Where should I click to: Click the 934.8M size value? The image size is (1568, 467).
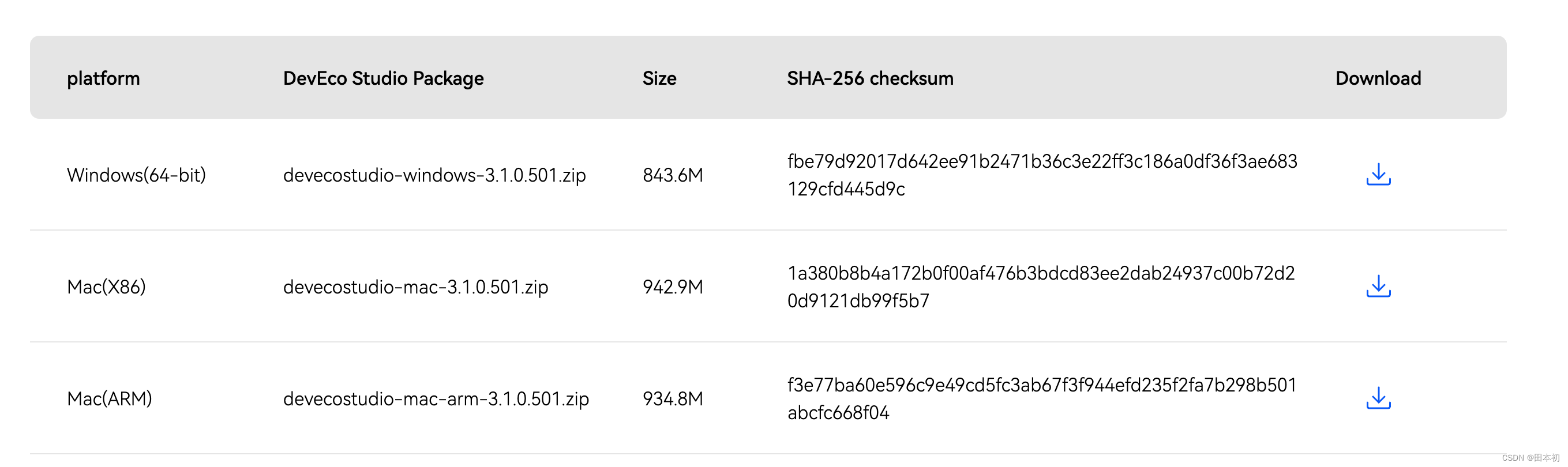pyautogui.click(x=673, y=399)
